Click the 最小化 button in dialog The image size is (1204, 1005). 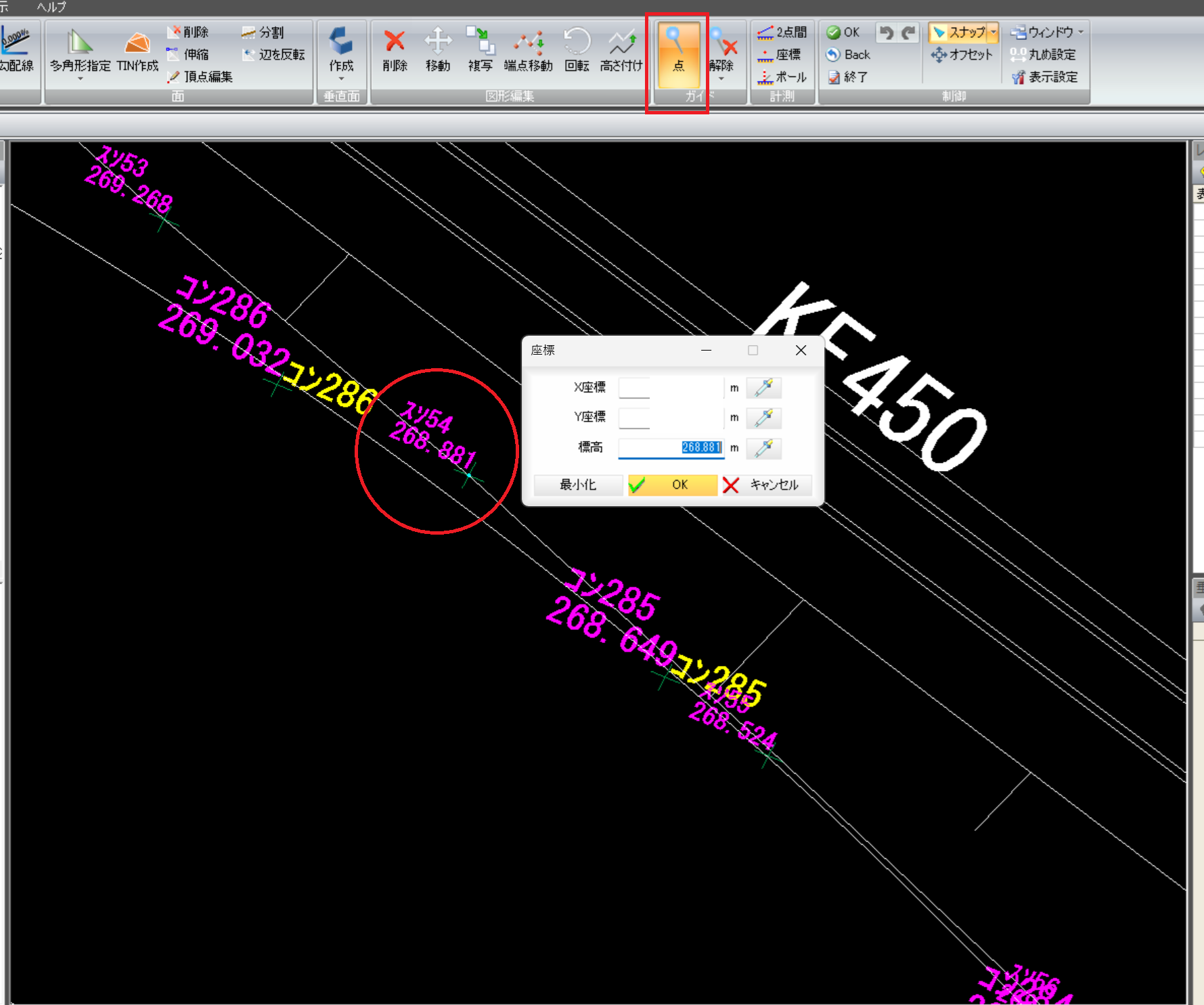point(578,485)
